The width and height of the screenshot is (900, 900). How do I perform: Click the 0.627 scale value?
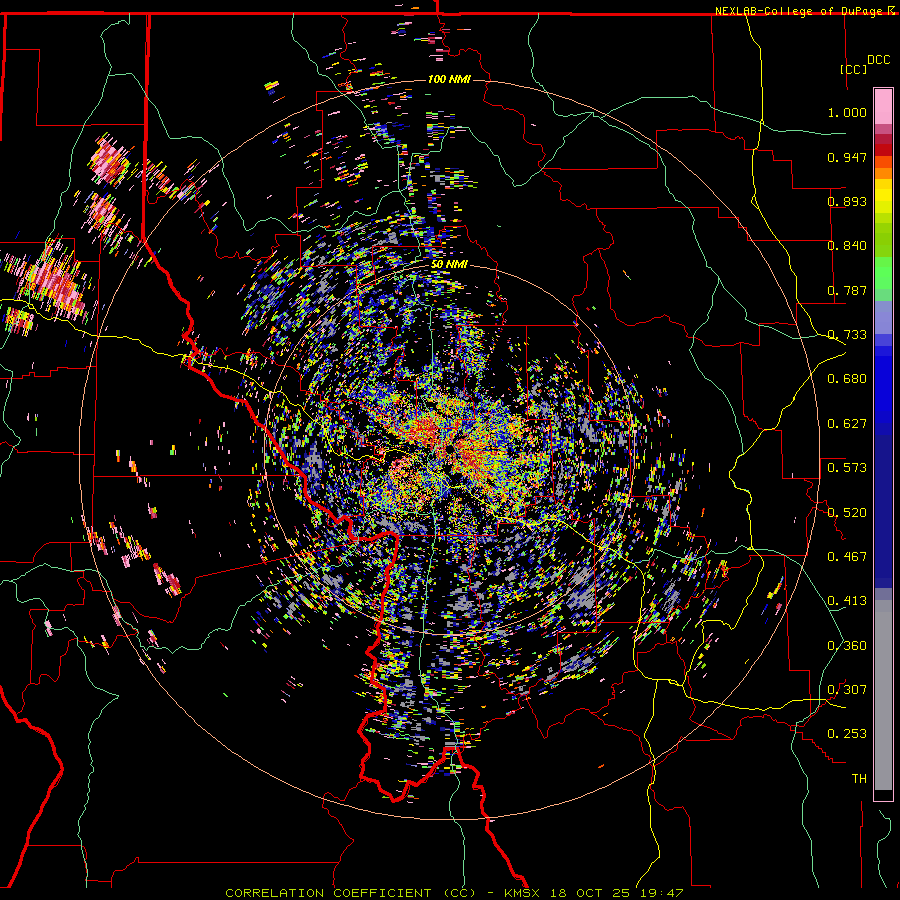[x=847, y=424]
